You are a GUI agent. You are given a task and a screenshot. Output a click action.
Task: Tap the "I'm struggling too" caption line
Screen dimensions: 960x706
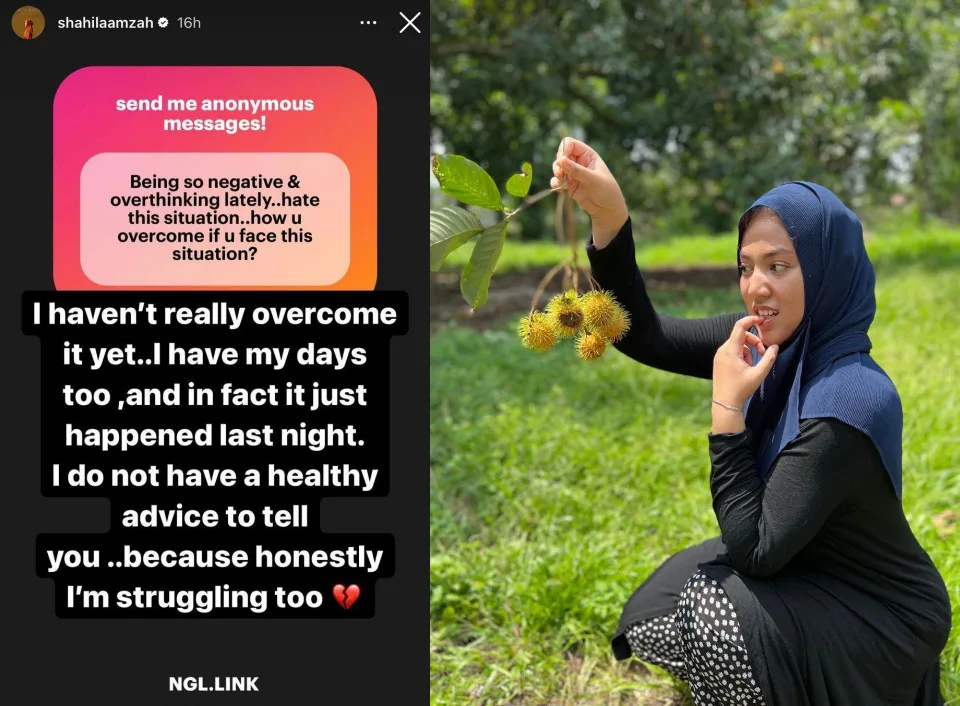tap(195, 597)
